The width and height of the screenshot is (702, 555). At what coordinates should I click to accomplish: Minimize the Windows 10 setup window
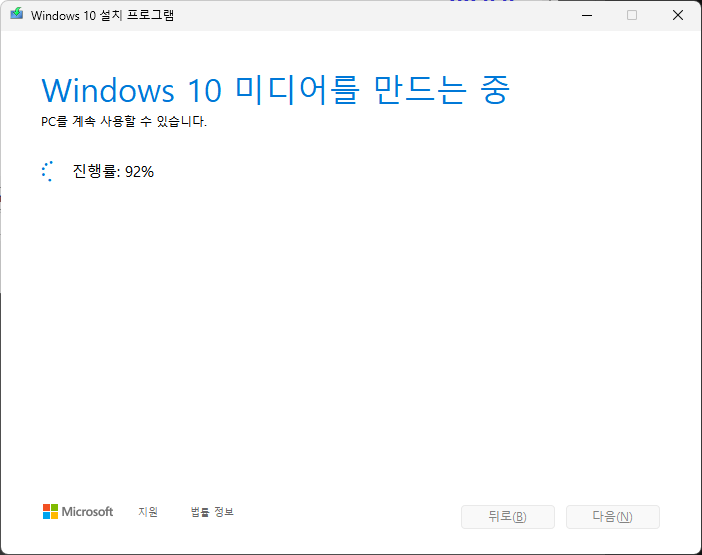point(587,15)
